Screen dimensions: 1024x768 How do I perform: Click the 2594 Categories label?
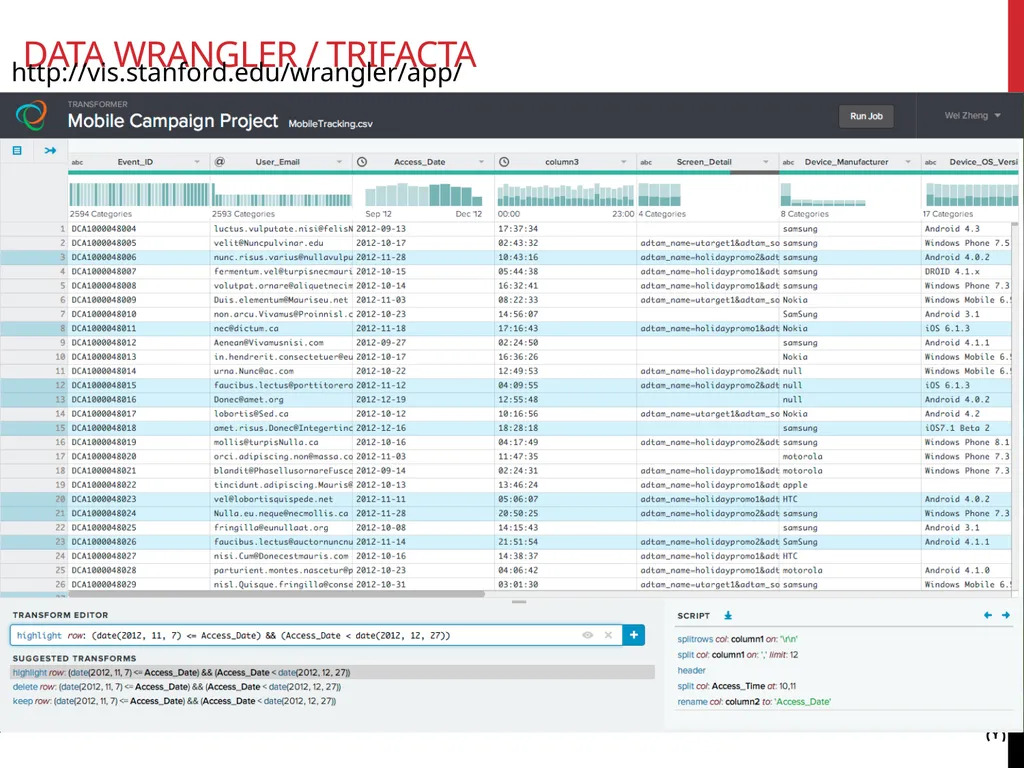tap(101, 214)
